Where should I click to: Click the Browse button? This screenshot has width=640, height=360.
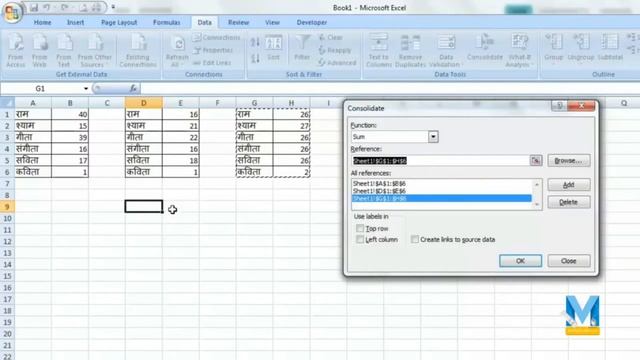click(569, 160)
